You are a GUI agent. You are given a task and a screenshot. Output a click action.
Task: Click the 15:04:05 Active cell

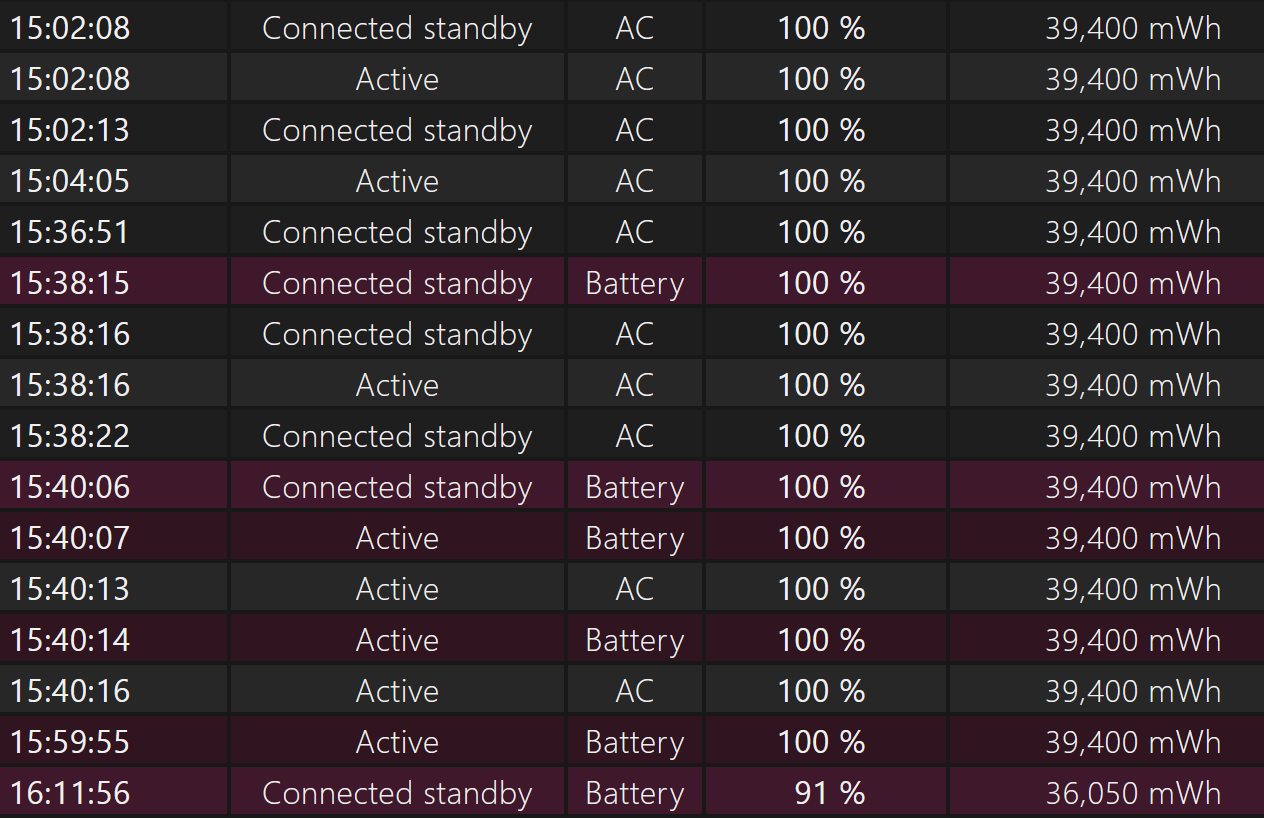tap(397, 181)
